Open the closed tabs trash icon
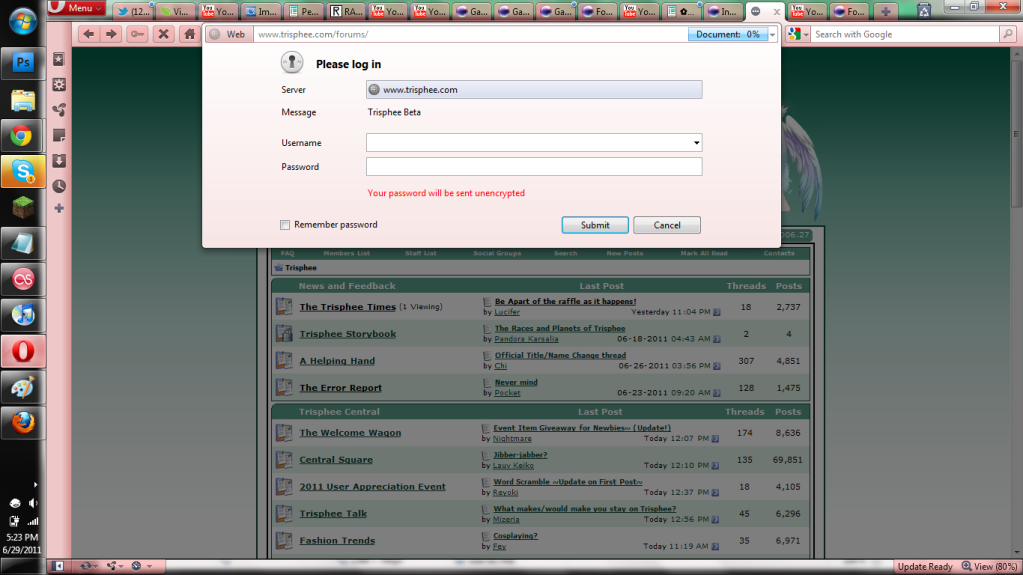 click(x=924, y=10)
